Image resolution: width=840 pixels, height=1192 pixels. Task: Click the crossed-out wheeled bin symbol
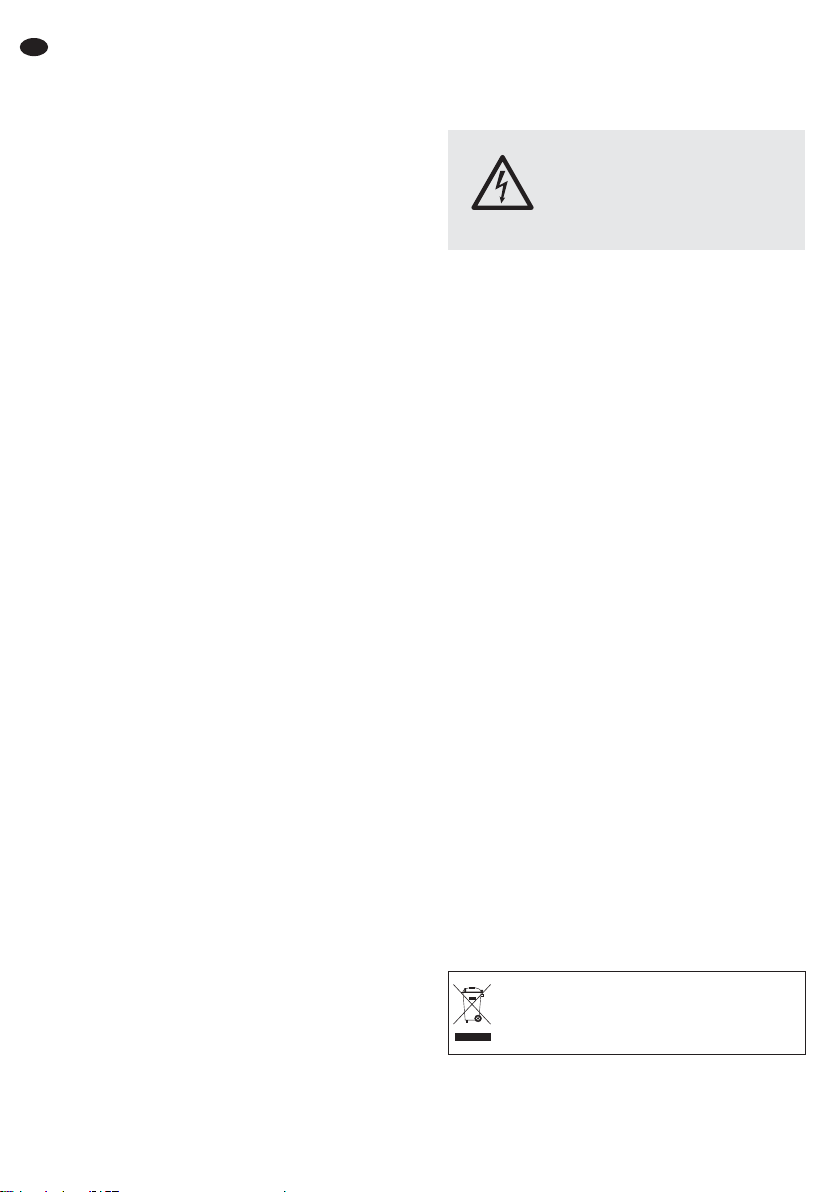click(x=472, y=1005)
